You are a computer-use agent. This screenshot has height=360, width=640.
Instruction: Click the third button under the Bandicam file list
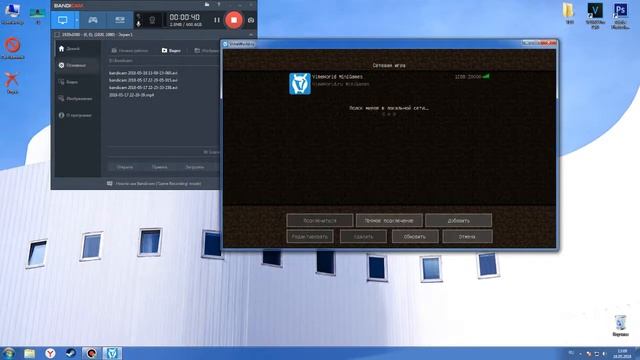click(195, 167)
